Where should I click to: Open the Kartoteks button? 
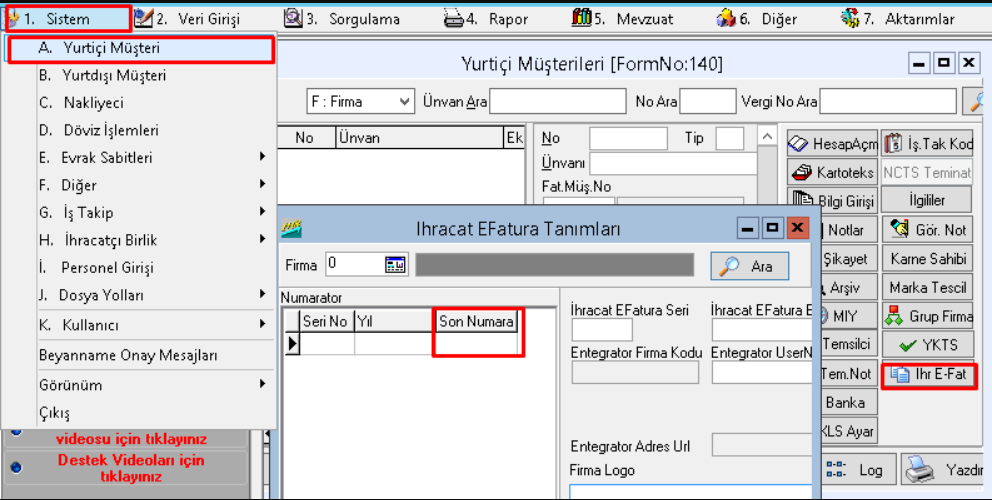[x=833, y=172]
